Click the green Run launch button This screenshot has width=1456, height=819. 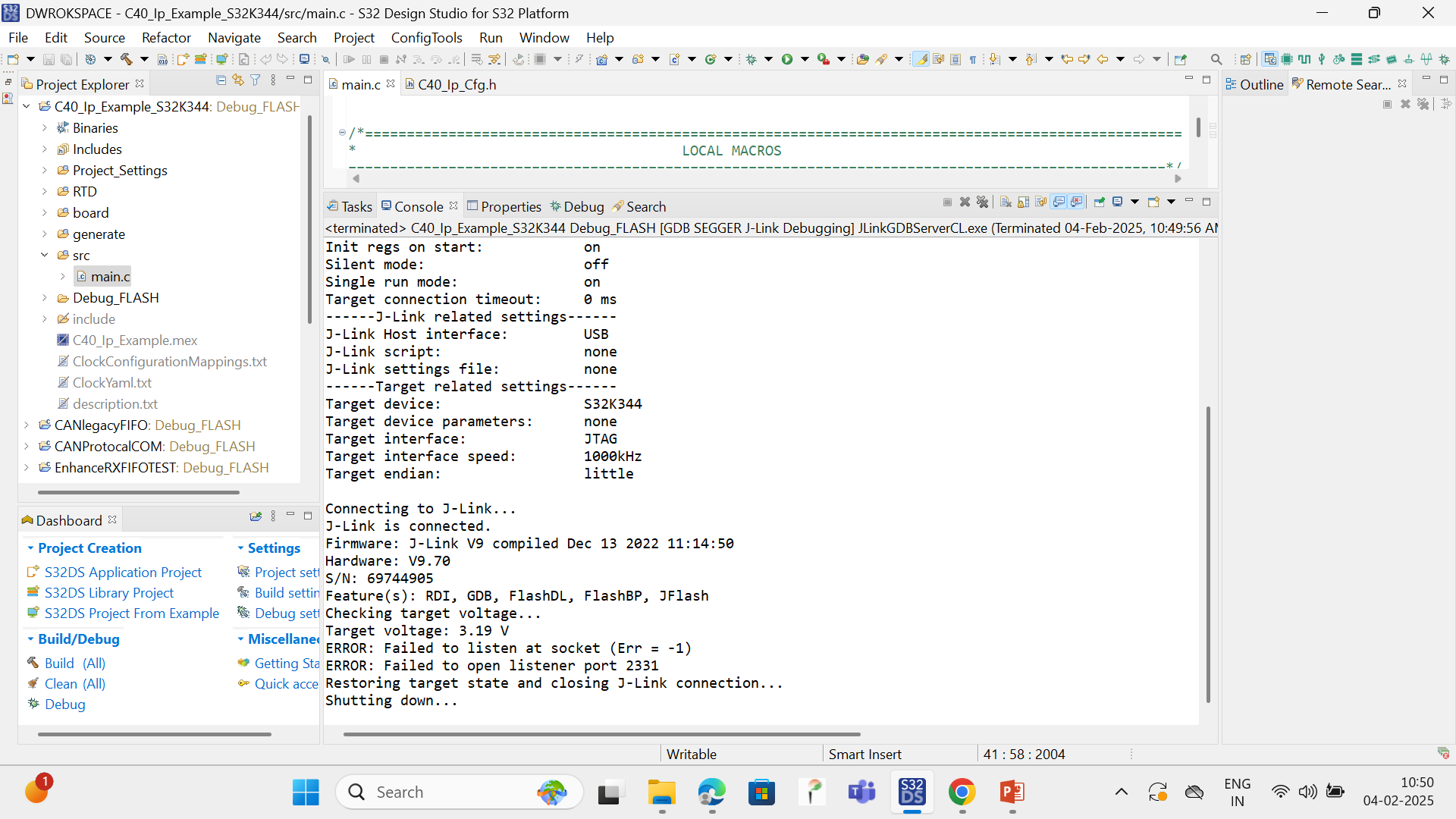click(787, 59)
